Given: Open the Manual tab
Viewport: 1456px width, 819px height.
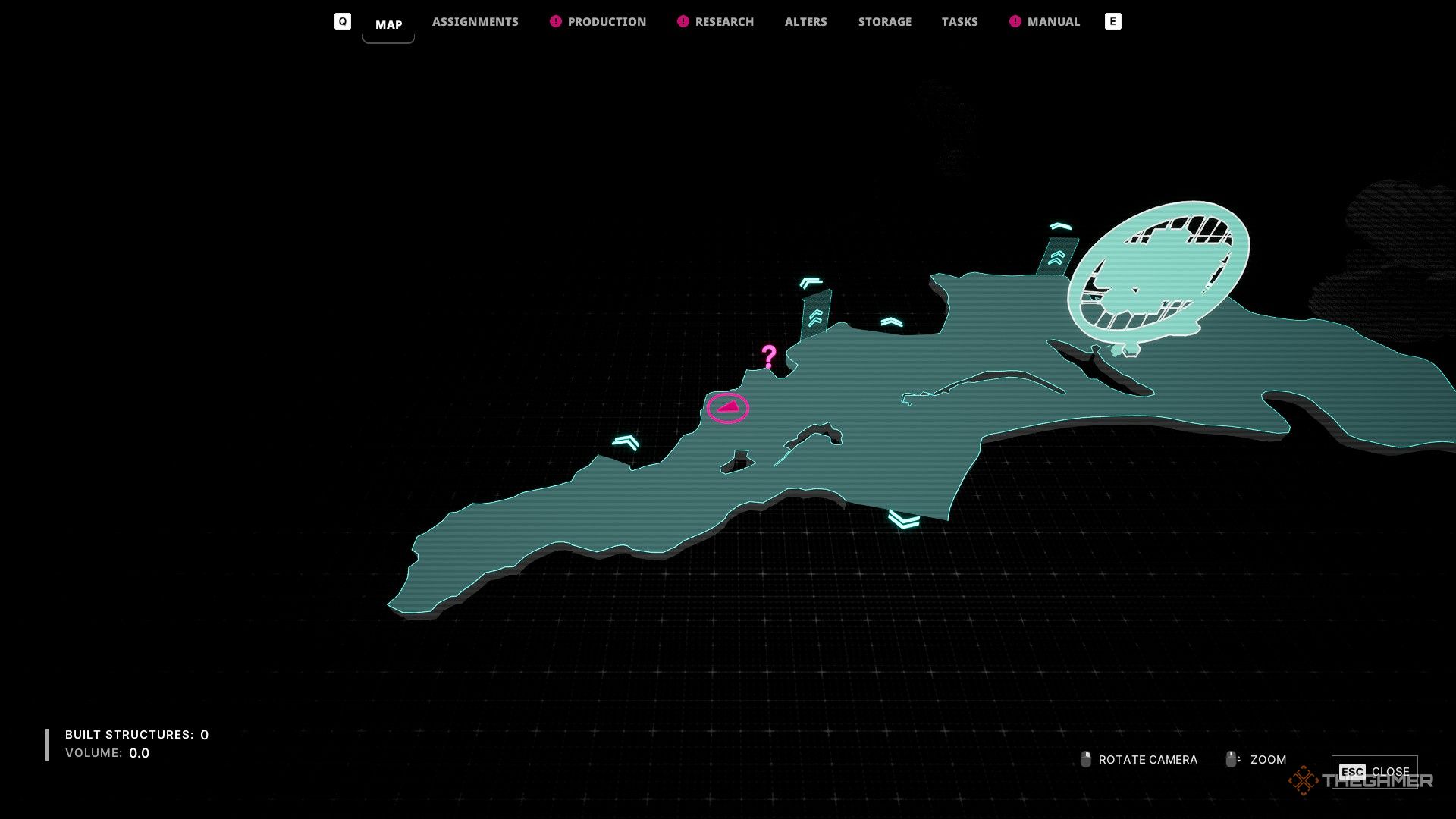Looking at the screenshot, I should (1053, 22).
